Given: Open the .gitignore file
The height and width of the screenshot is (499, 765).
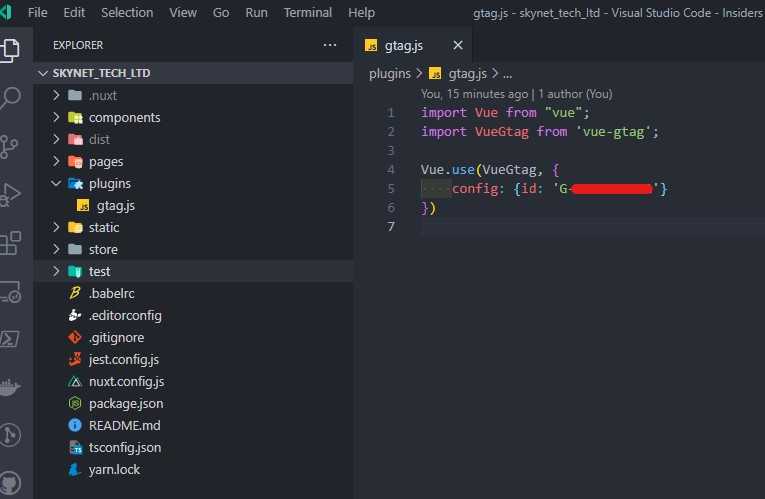Looking at the screenshot, I should pos(194,337).
